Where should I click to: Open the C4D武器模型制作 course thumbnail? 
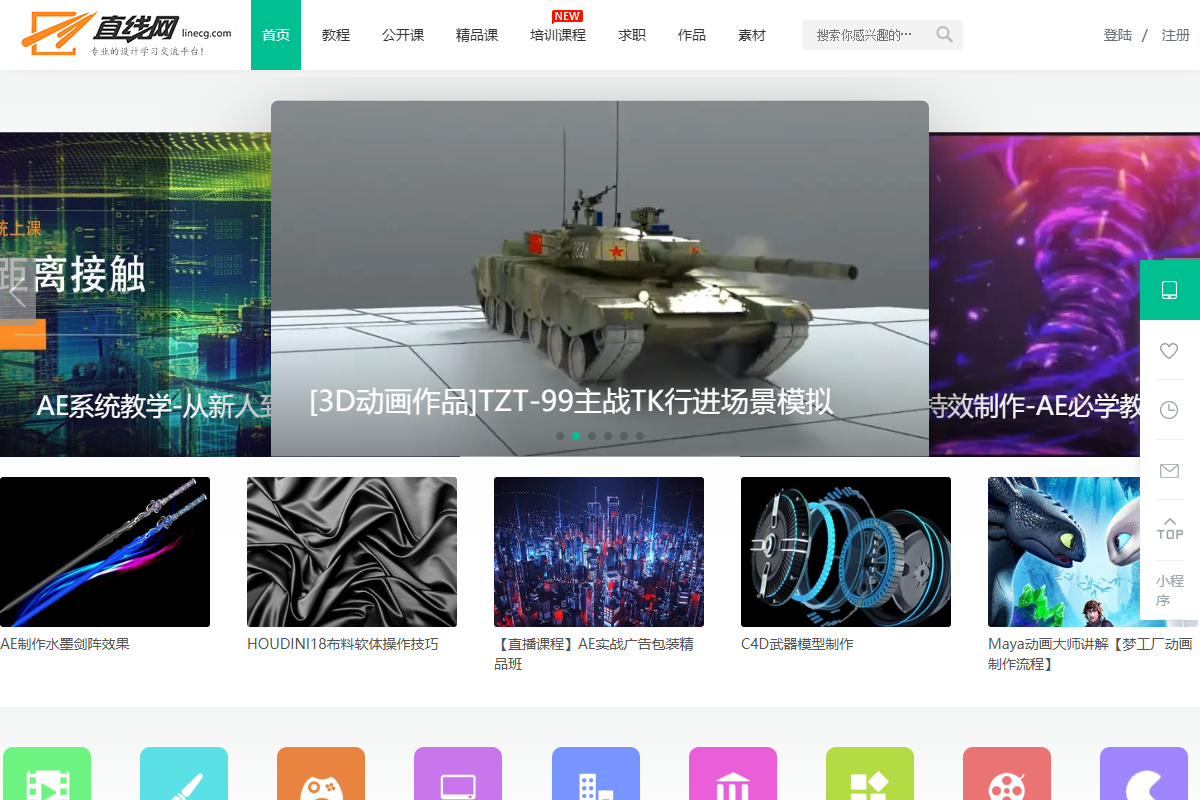click(x=845, y=551)
